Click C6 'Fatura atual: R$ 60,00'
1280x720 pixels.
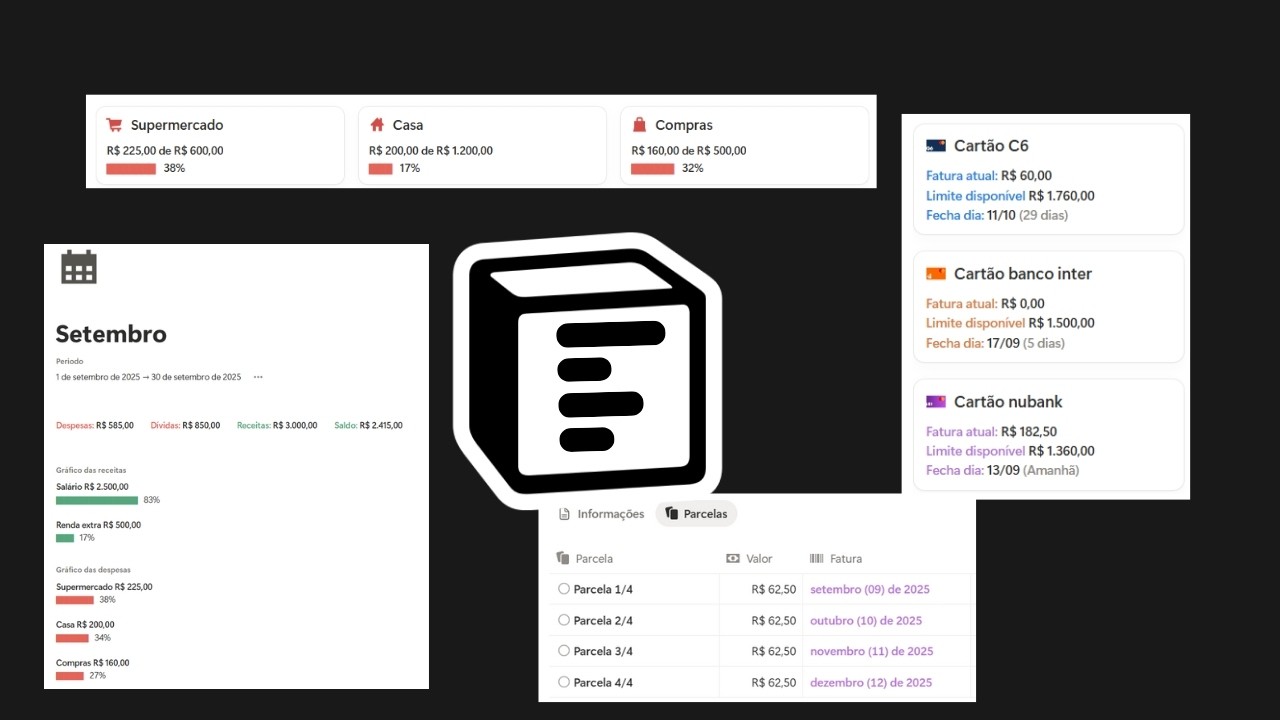click(x=989, y=176)
